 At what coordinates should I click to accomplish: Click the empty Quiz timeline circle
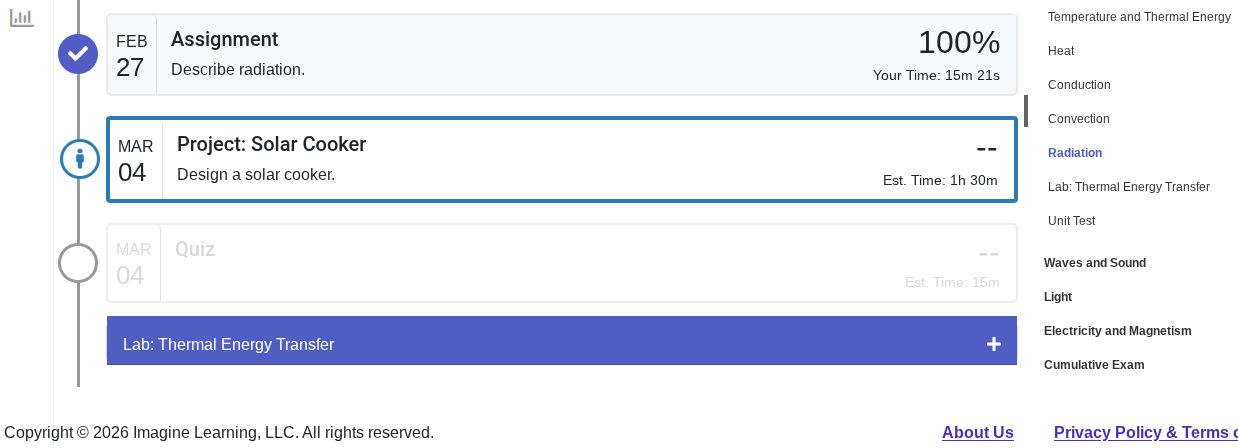[78, 264]
